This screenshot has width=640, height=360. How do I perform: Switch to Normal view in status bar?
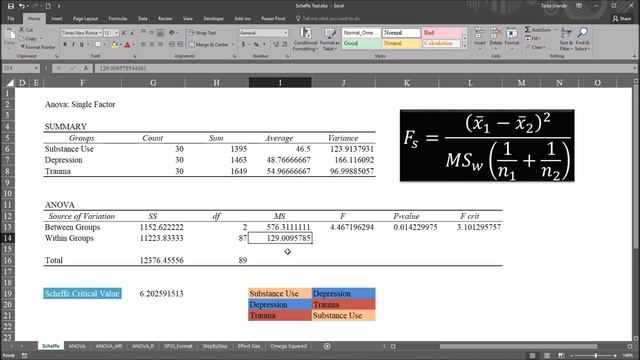point(532,356)
